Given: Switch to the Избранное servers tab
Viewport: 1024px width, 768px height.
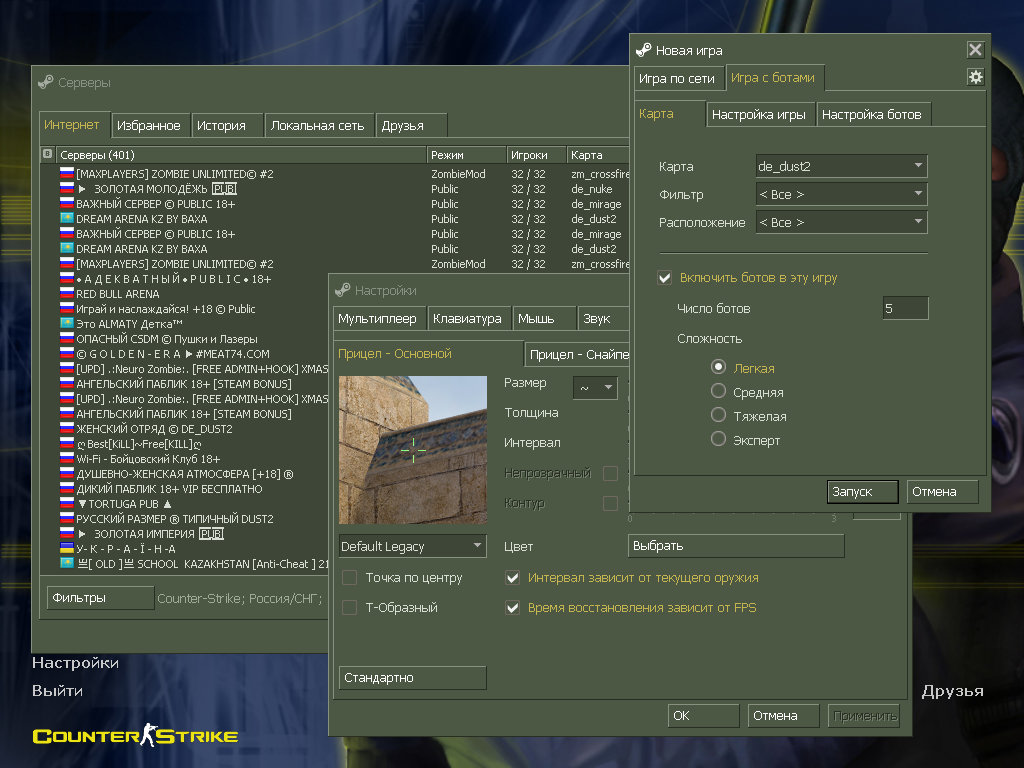Looking at the screenshot, I should point(149,125).
